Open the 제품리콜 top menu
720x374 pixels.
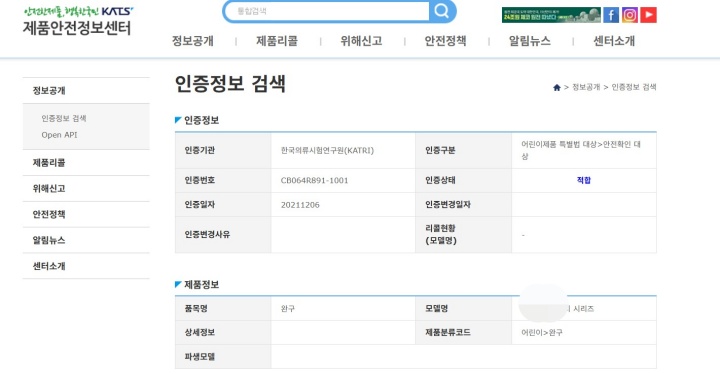point(277,41)
